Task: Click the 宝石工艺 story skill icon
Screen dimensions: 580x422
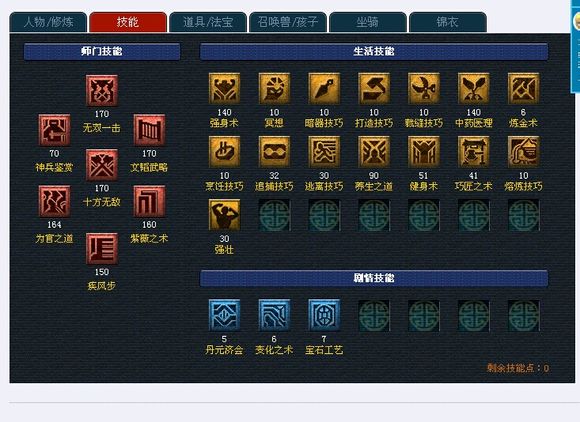Action: [324, 315]
